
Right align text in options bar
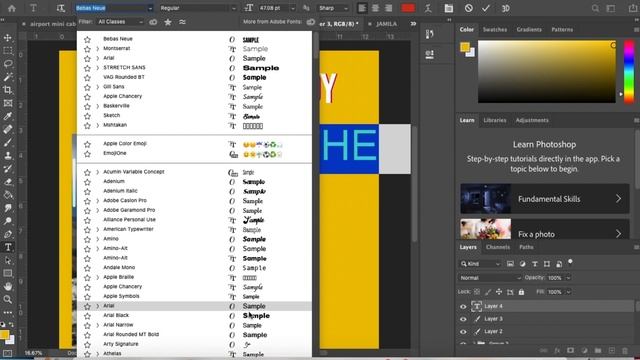click(x=389, y=8)
